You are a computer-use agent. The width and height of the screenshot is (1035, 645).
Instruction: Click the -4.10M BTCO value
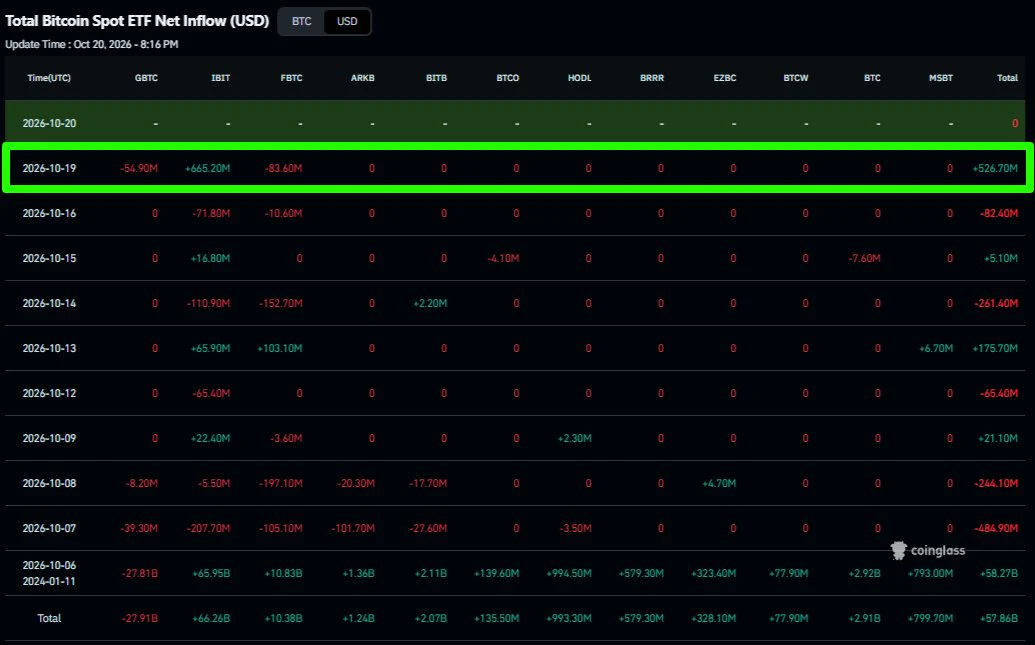503,258
